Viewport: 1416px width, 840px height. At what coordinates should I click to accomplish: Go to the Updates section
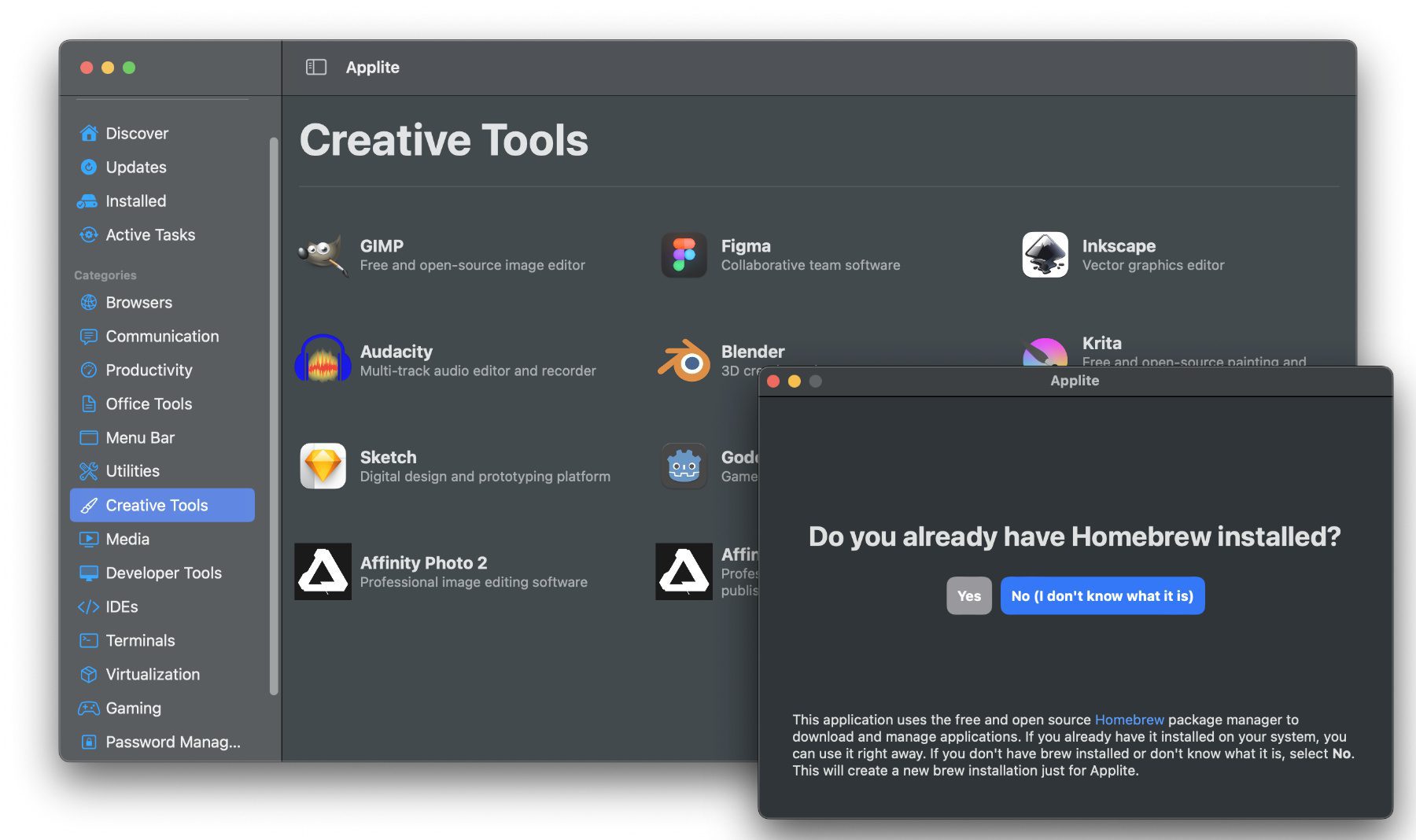[x=136, y=168]
